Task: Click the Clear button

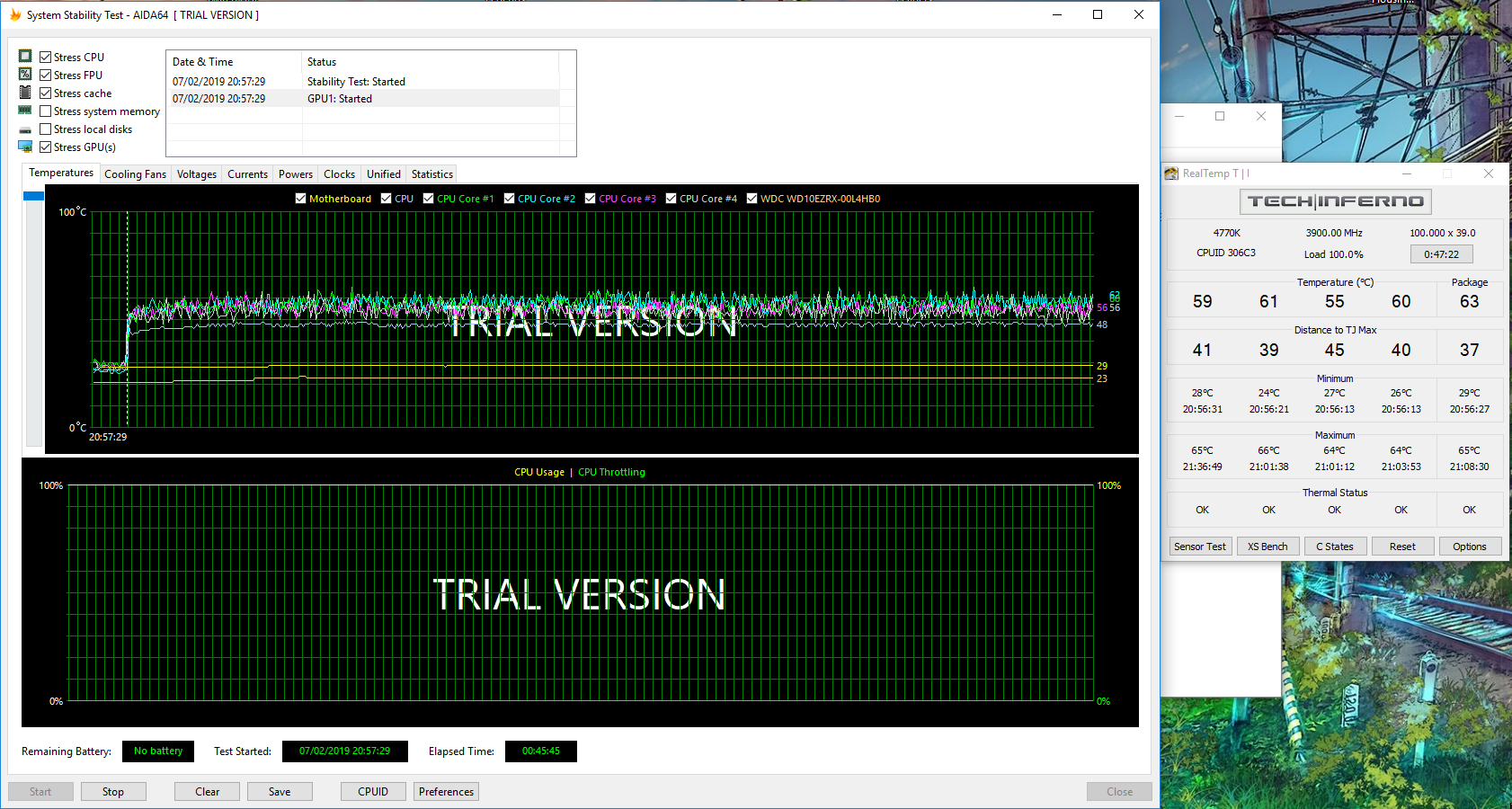Action: pos(208,792)
